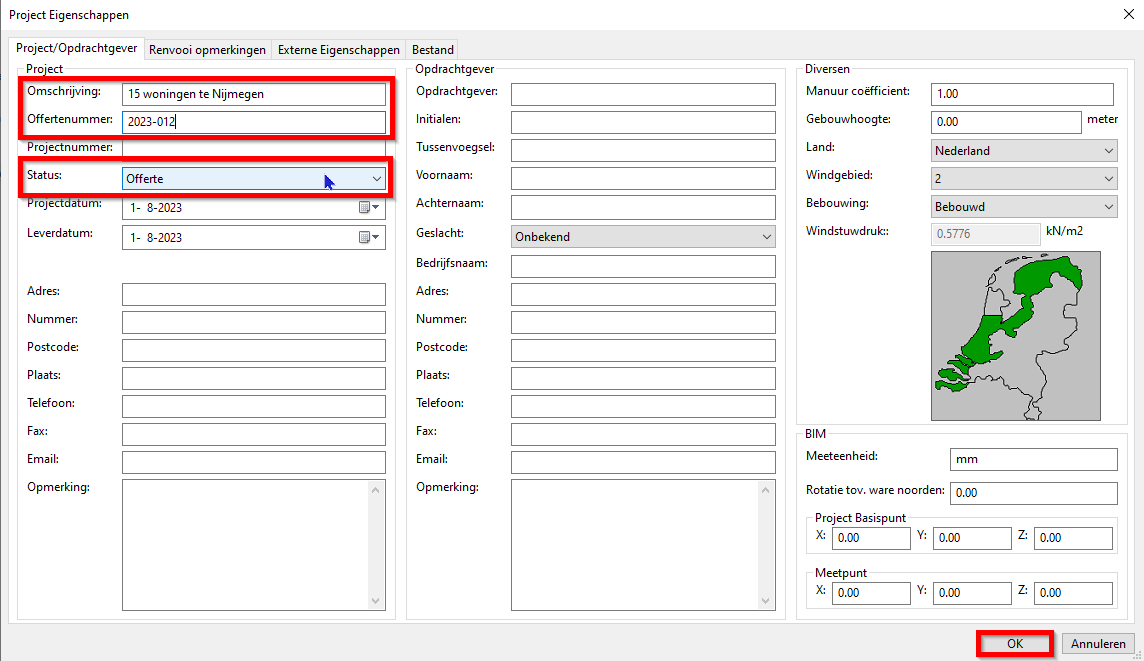Expand the Bebouwing dropdown
This screenshot has height=661, width=1144.
[x=1108, y=207]
